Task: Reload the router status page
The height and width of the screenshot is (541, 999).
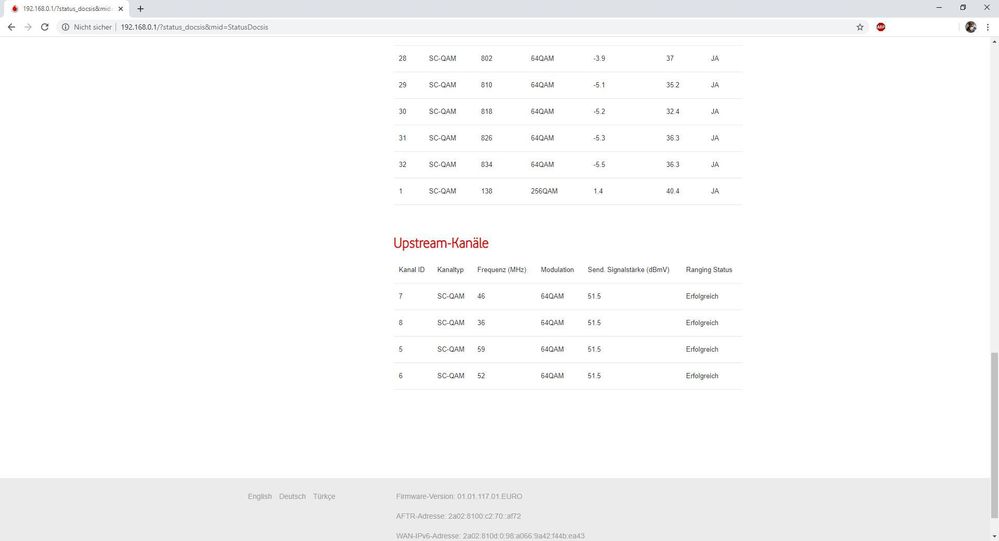Action: 45,27
